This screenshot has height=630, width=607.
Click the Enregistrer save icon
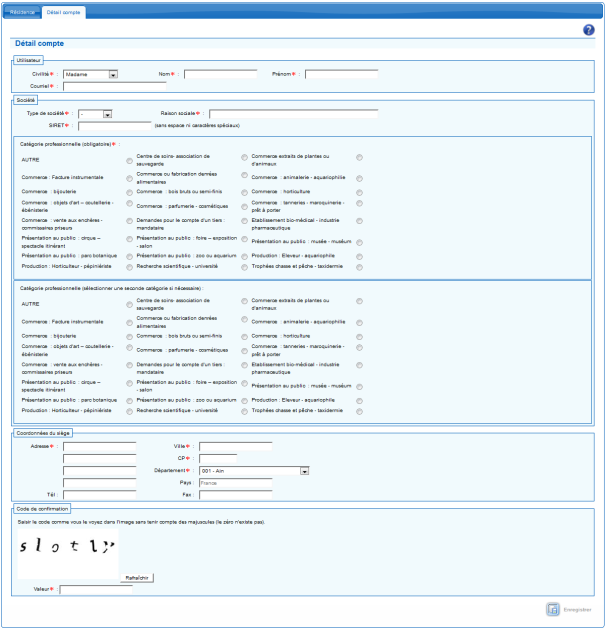tap(553, 609)
